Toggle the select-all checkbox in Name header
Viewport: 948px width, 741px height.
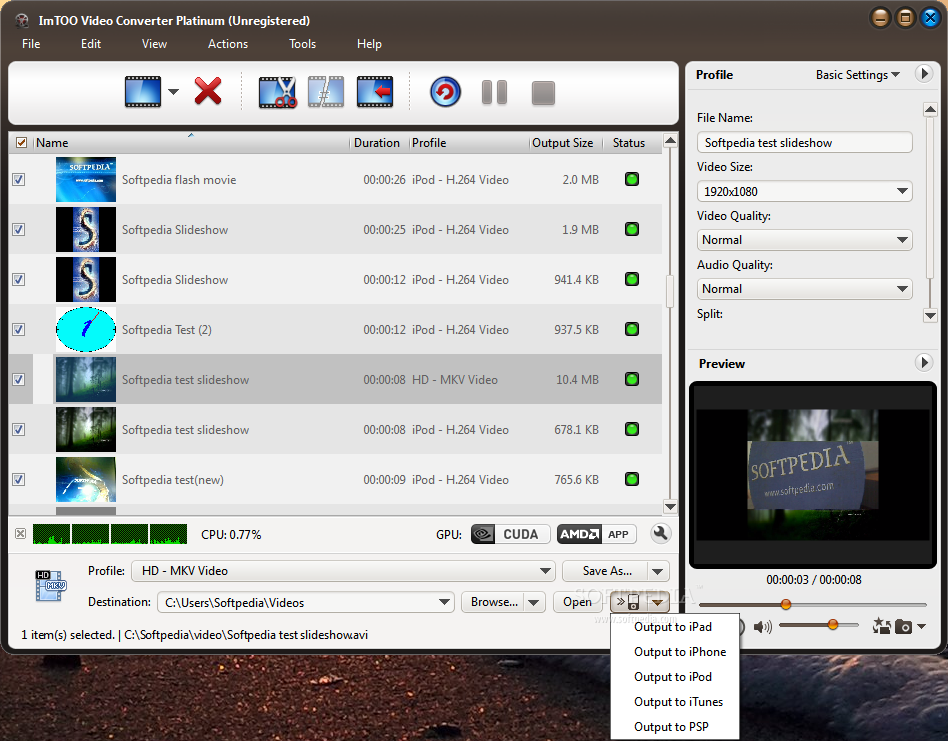click(21, 143)
